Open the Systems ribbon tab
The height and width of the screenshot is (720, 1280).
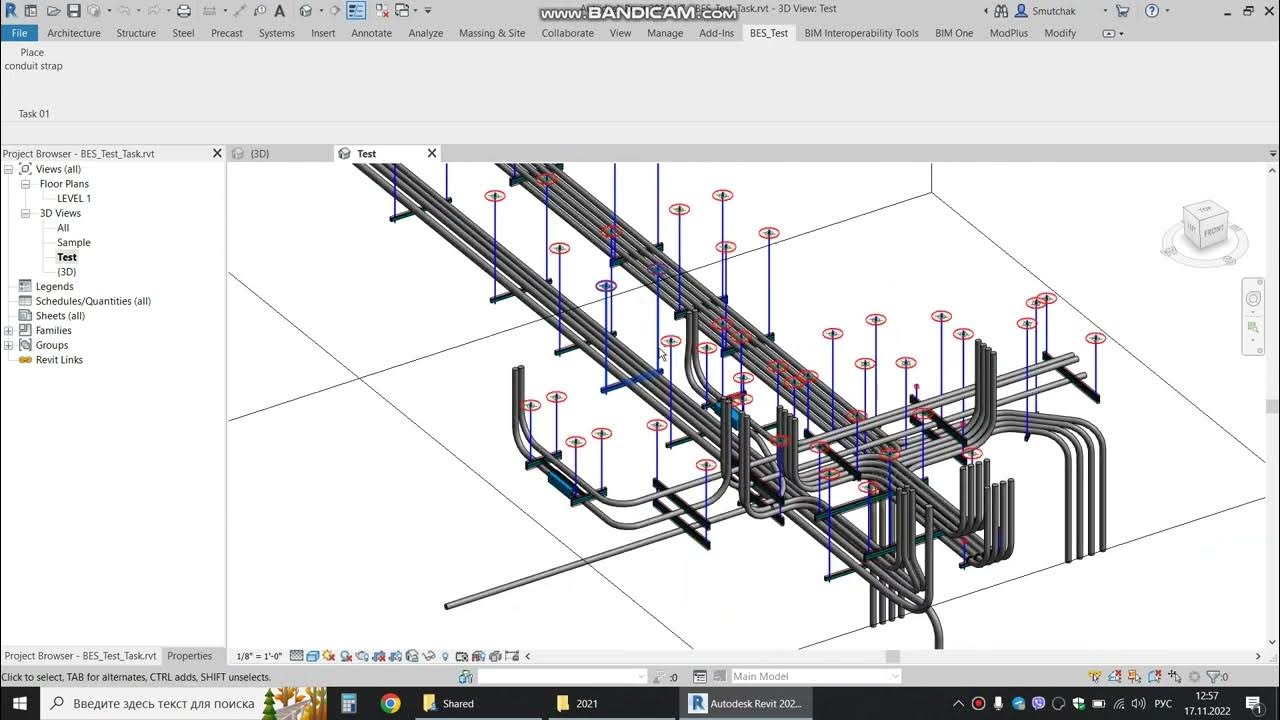[x=276, y=33]
